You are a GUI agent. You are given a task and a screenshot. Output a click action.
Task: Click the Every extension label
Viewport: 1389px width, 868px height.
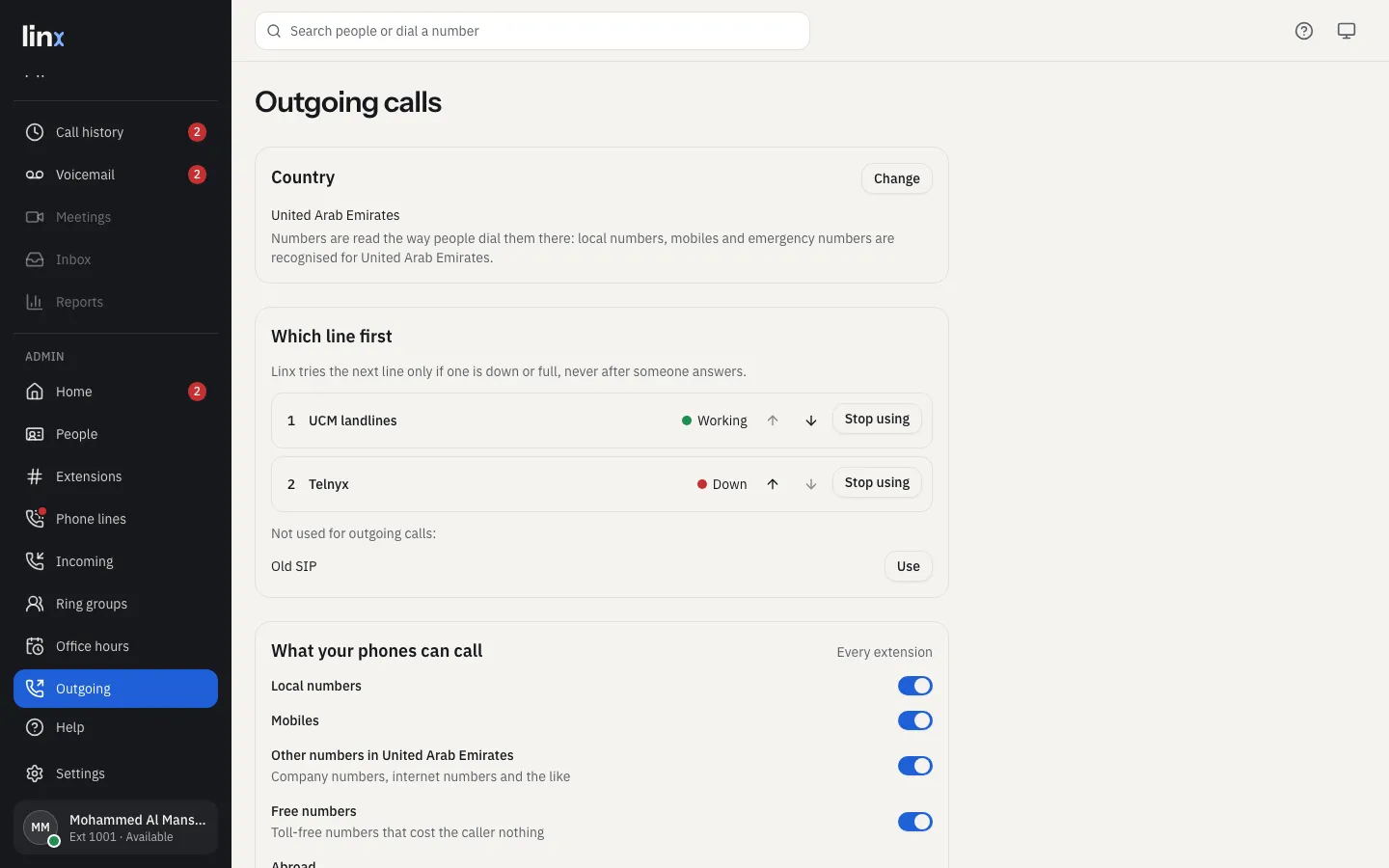pos(885,652)
